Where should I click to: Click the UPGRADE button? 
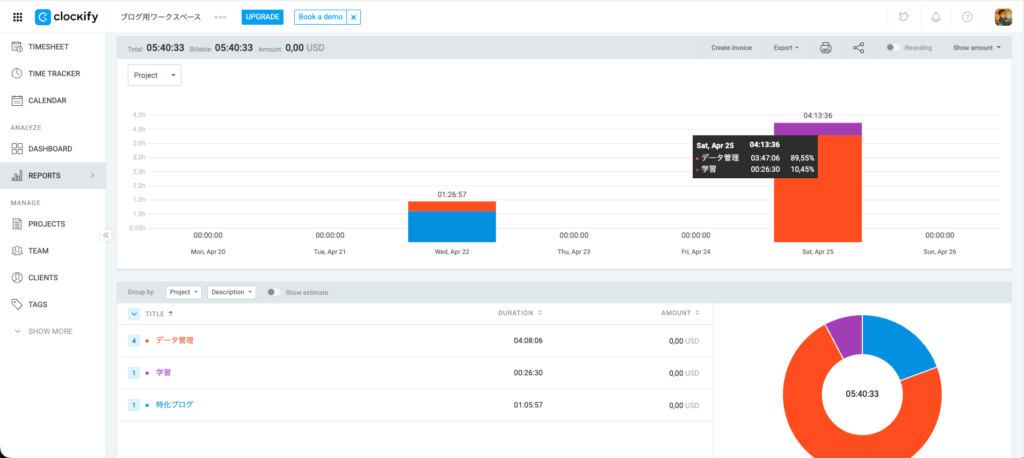click(x=263, y=17)
